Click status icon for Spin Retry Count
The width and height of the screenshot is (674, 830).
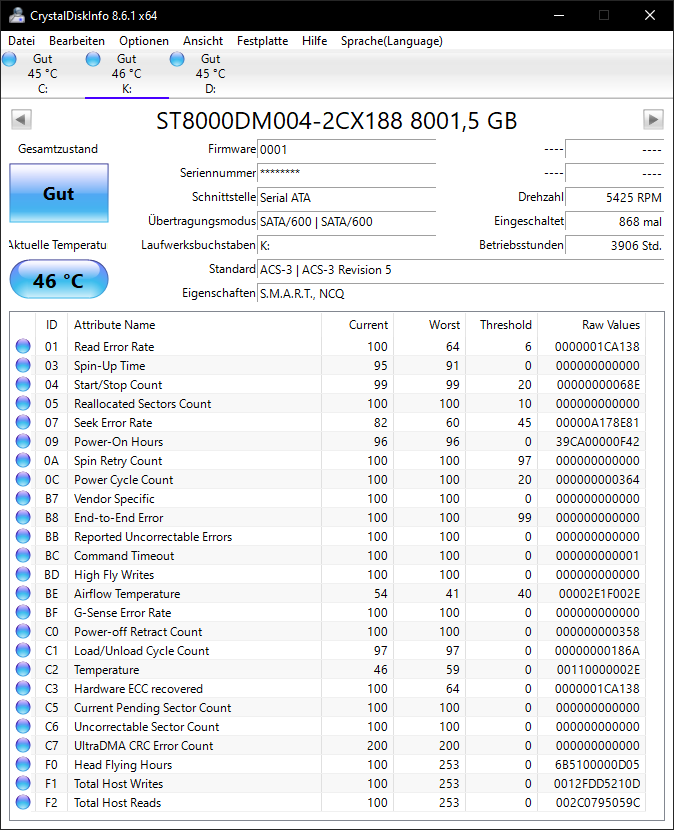tap(23, 461)
